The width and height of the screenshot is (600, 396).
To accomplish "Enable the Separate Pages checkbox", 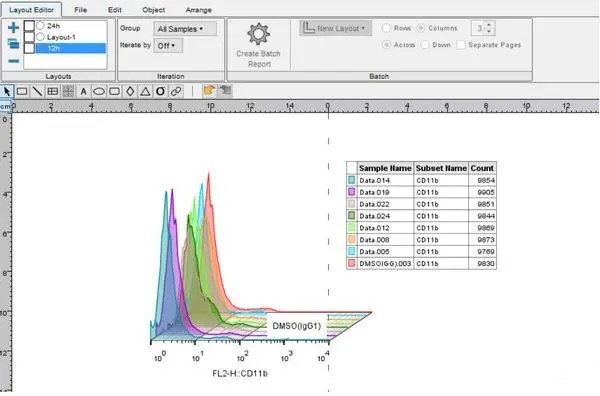I will 461,45.
